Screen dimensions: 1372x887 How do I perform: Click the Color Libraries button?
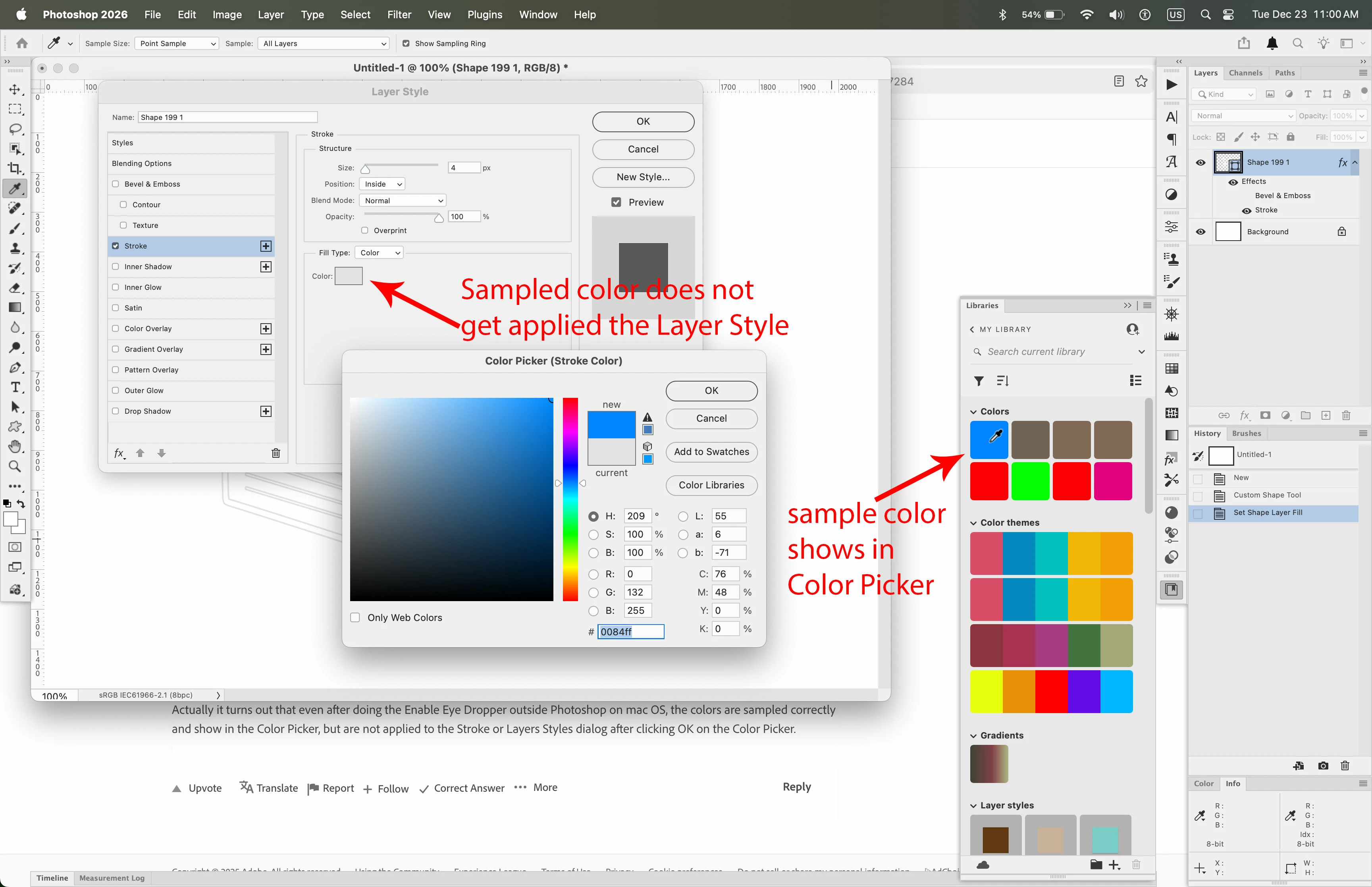(712, 485)
